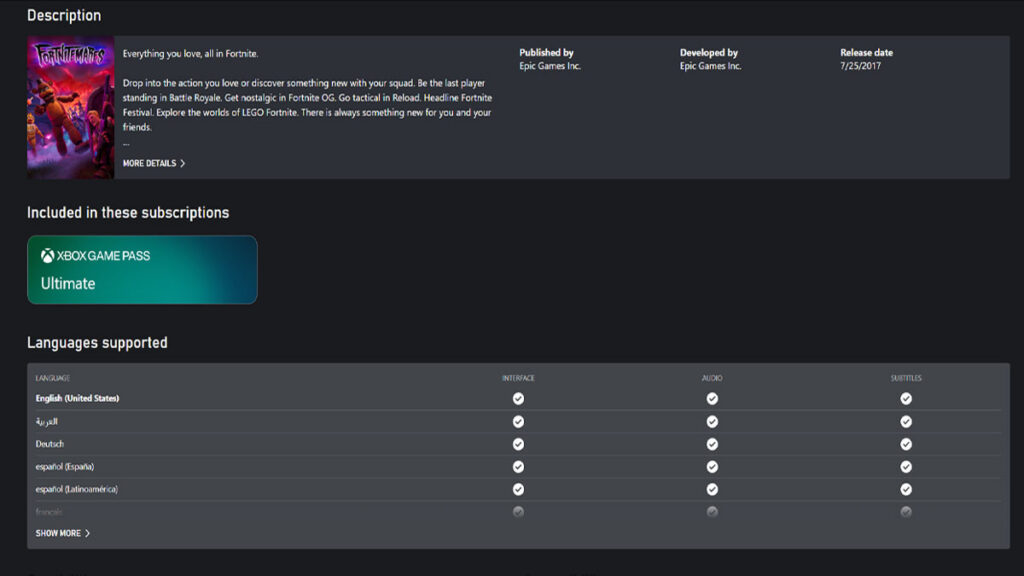This screenshot has width=1024, height=576.
Task: Select the Deutsch language name
Action: pyautogui.click(x=50, y=444)
